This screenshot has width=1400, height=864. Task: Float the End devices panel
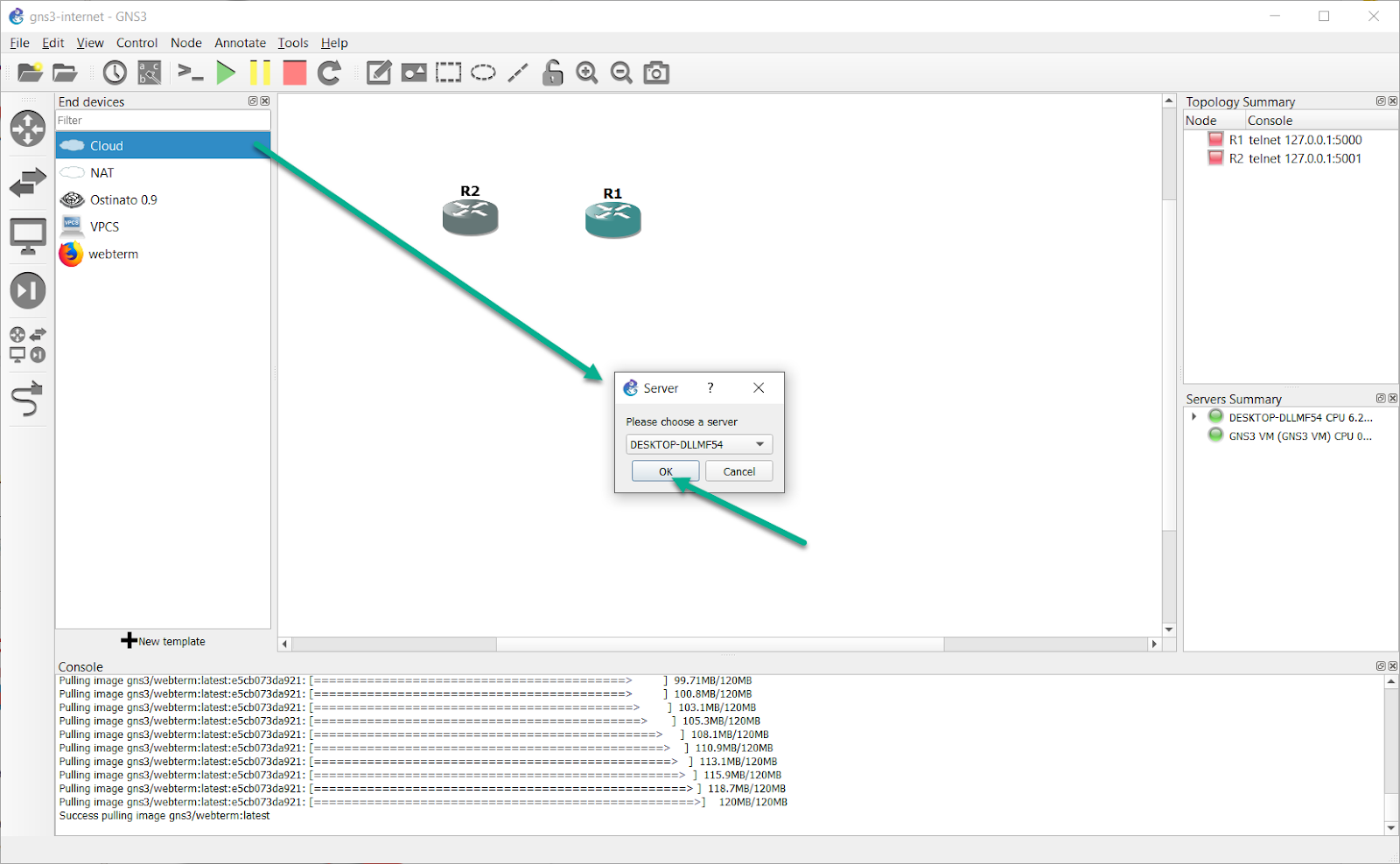pos(253,101)
